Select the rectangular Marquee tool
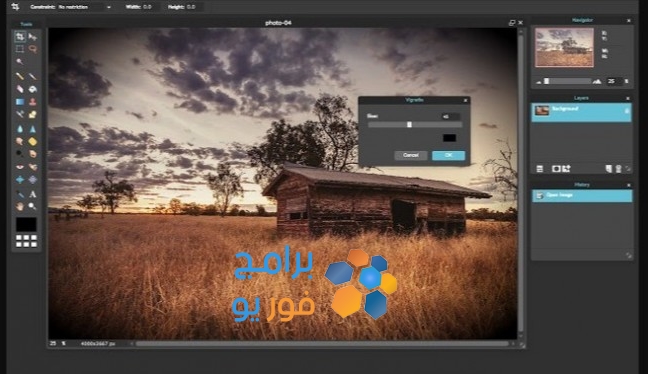Viewport: 648px width, 374px height. click(x=19, y=49)
